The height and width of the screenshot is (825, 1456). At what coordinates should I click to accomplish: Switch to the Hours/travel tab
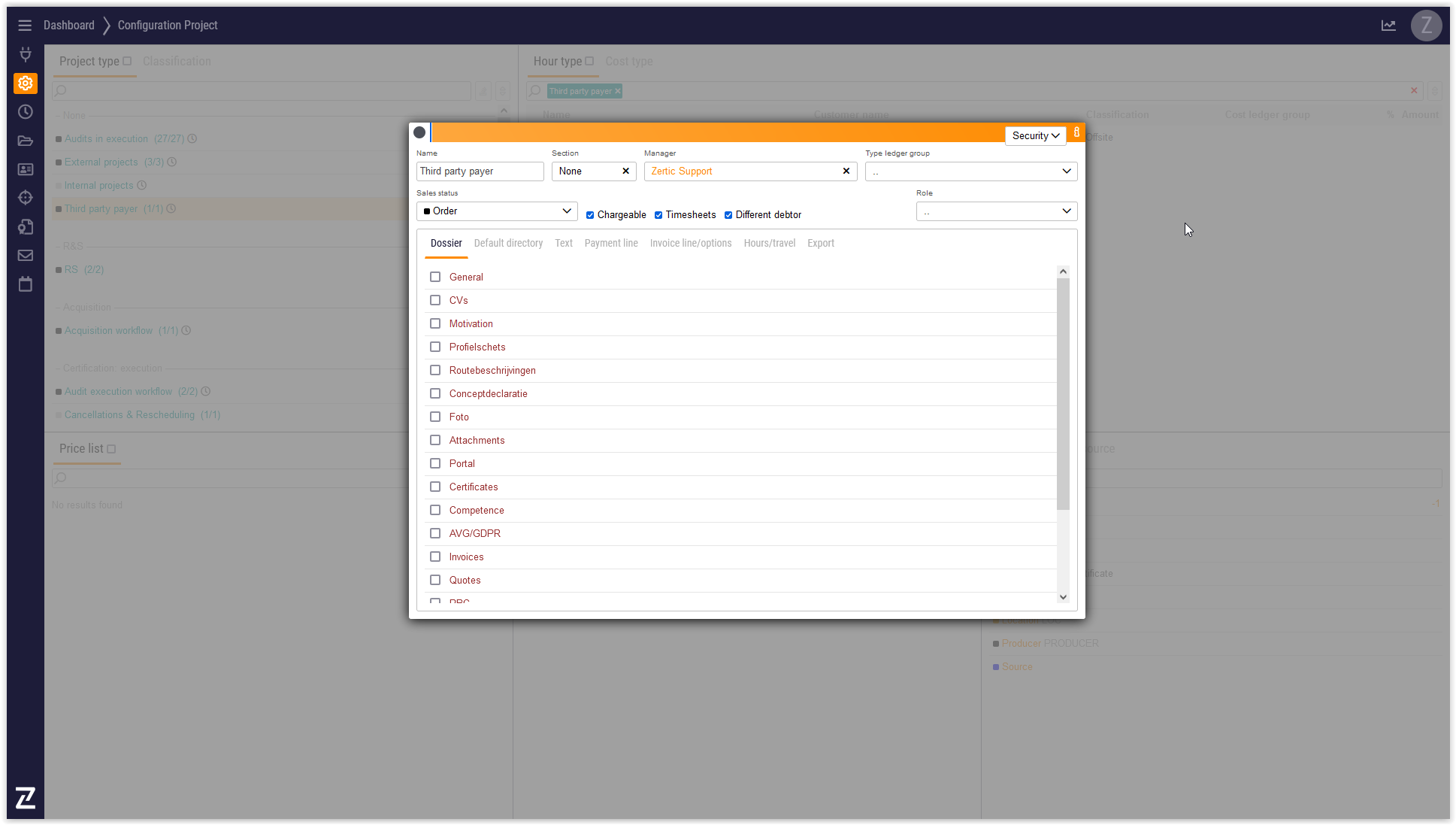[x=769, y=244]
